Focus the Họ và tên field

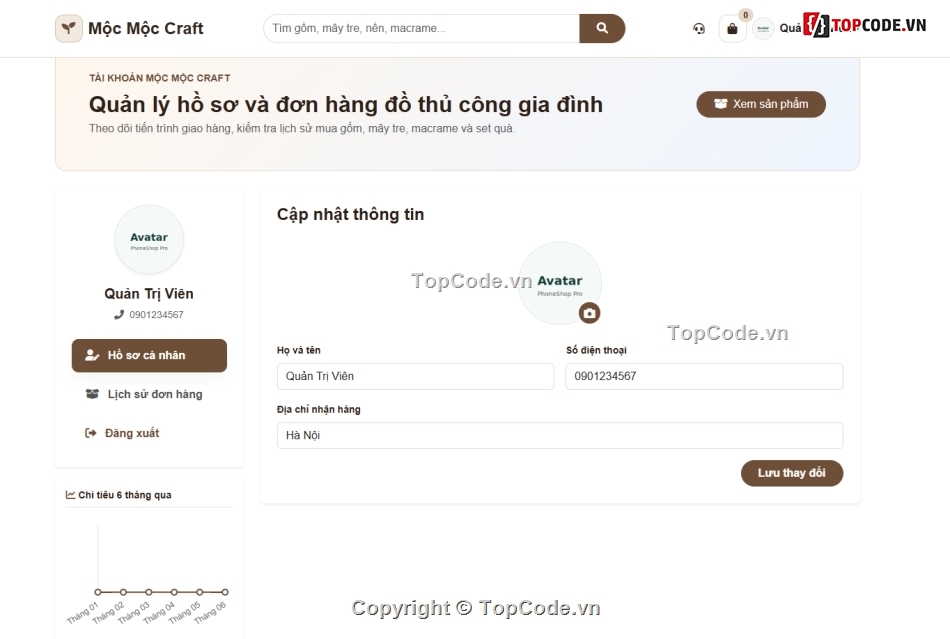tap(416, 376)
